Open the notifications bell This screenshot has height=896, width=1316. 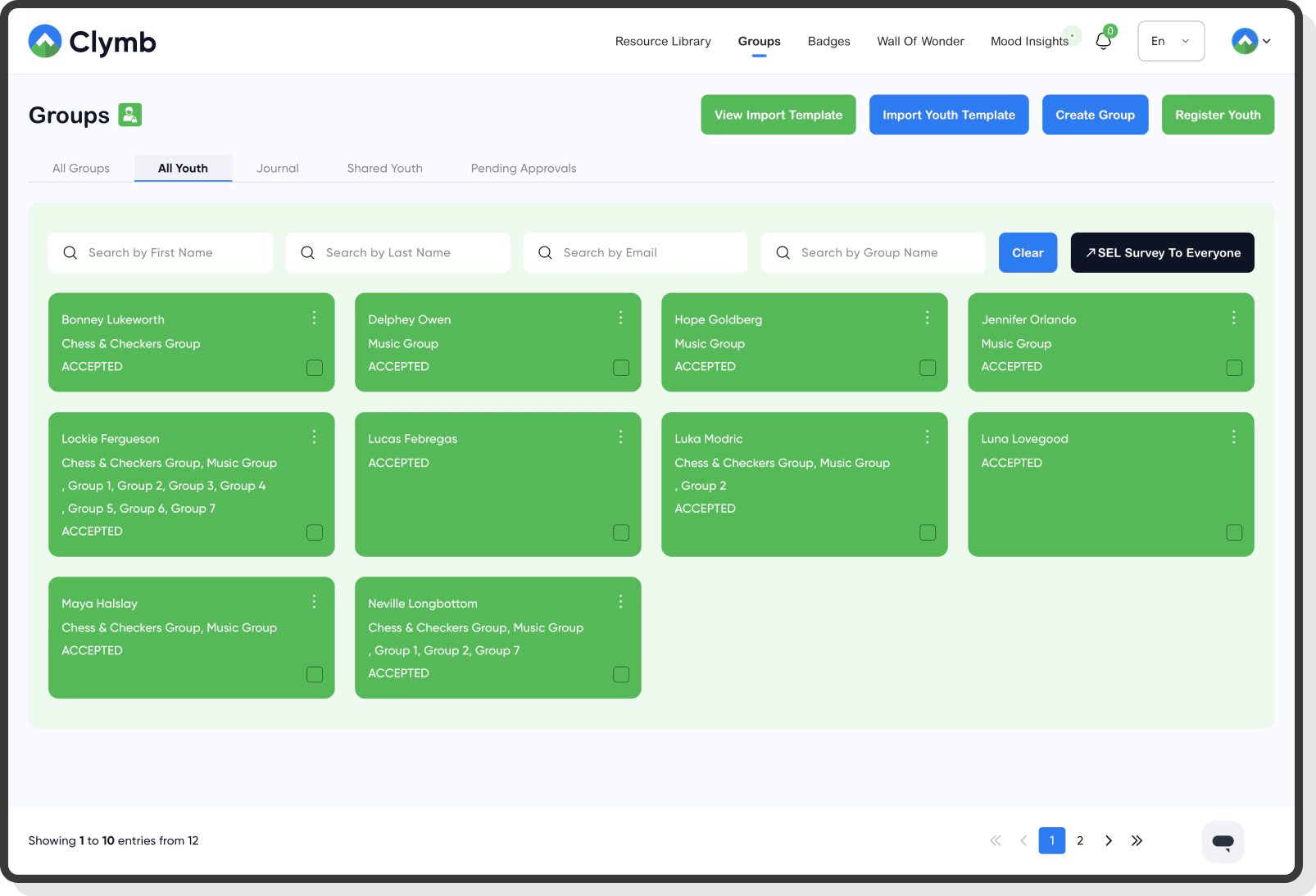(x=1103, y=41)
